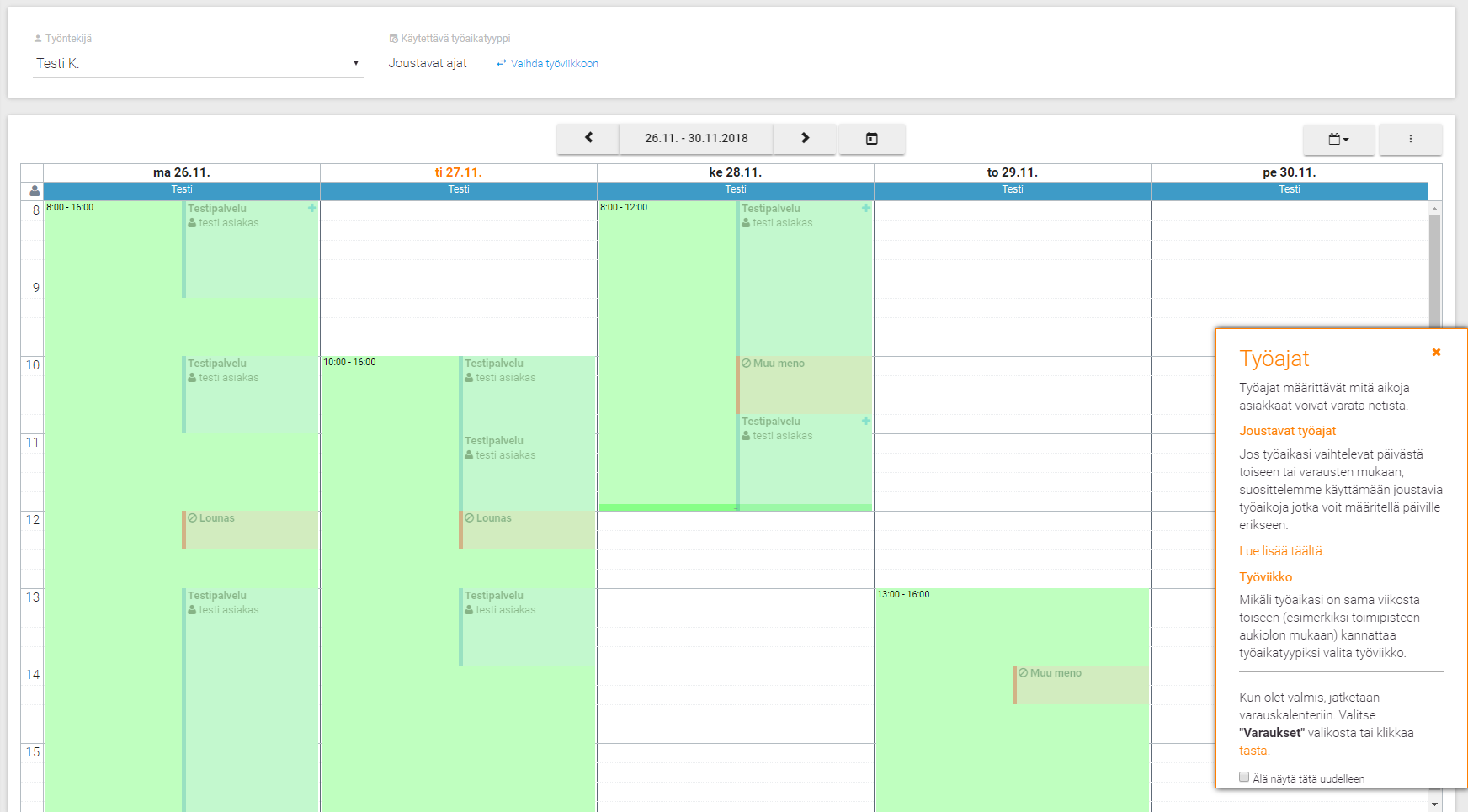
Task: Open the calendar view dropdown
Action: click(x=1338, y=139)
